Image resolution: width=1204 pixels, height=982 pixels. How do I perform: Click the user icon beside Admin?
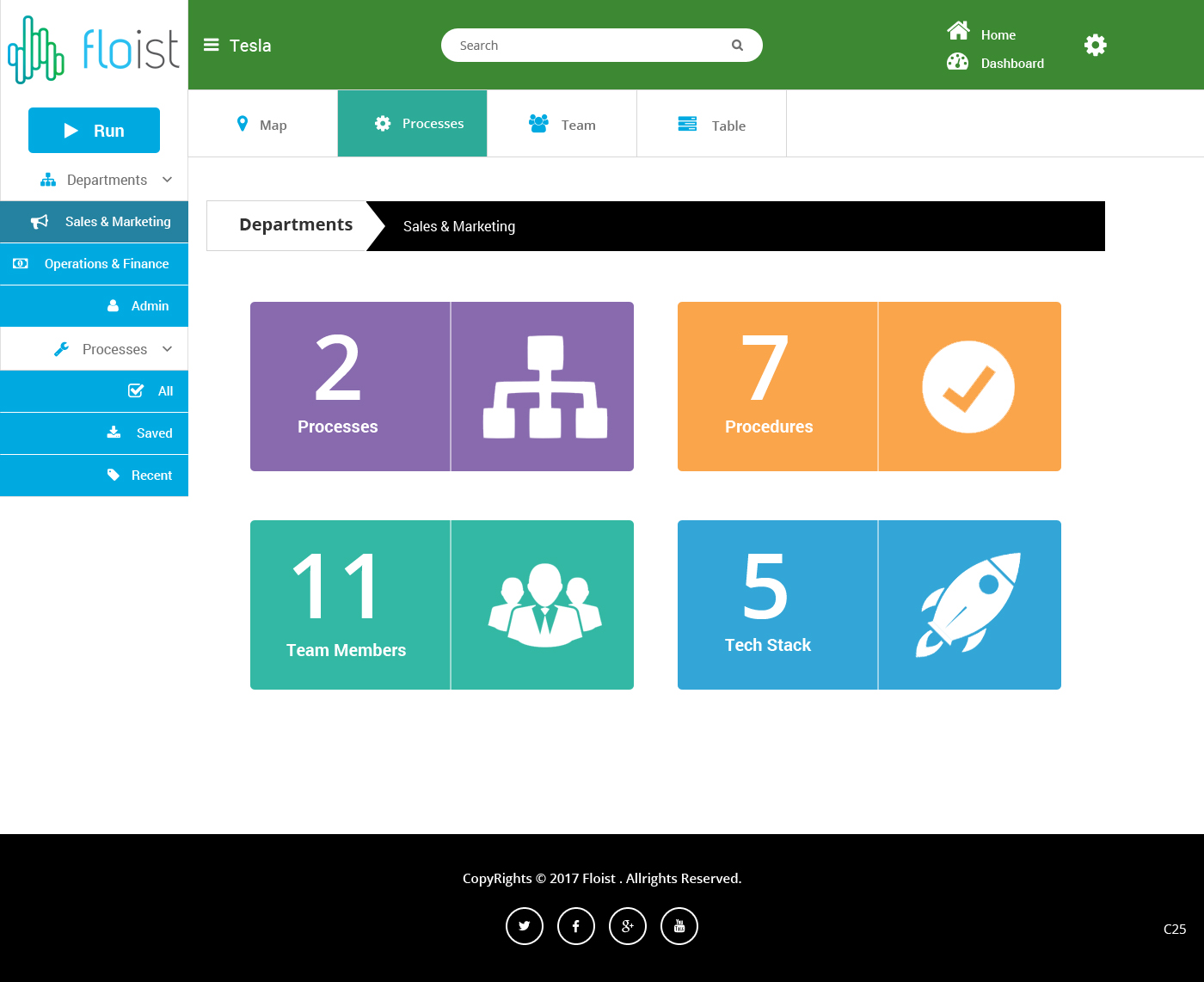pyautogui.click(x=113, y=305)
